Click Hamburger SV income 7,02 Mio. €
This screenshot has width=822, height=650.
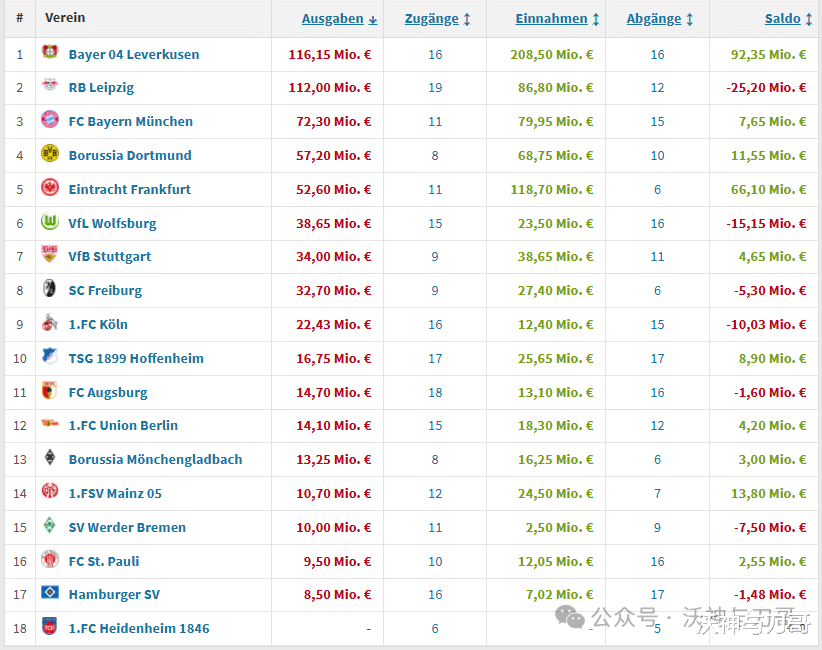[x=559, y=595]
